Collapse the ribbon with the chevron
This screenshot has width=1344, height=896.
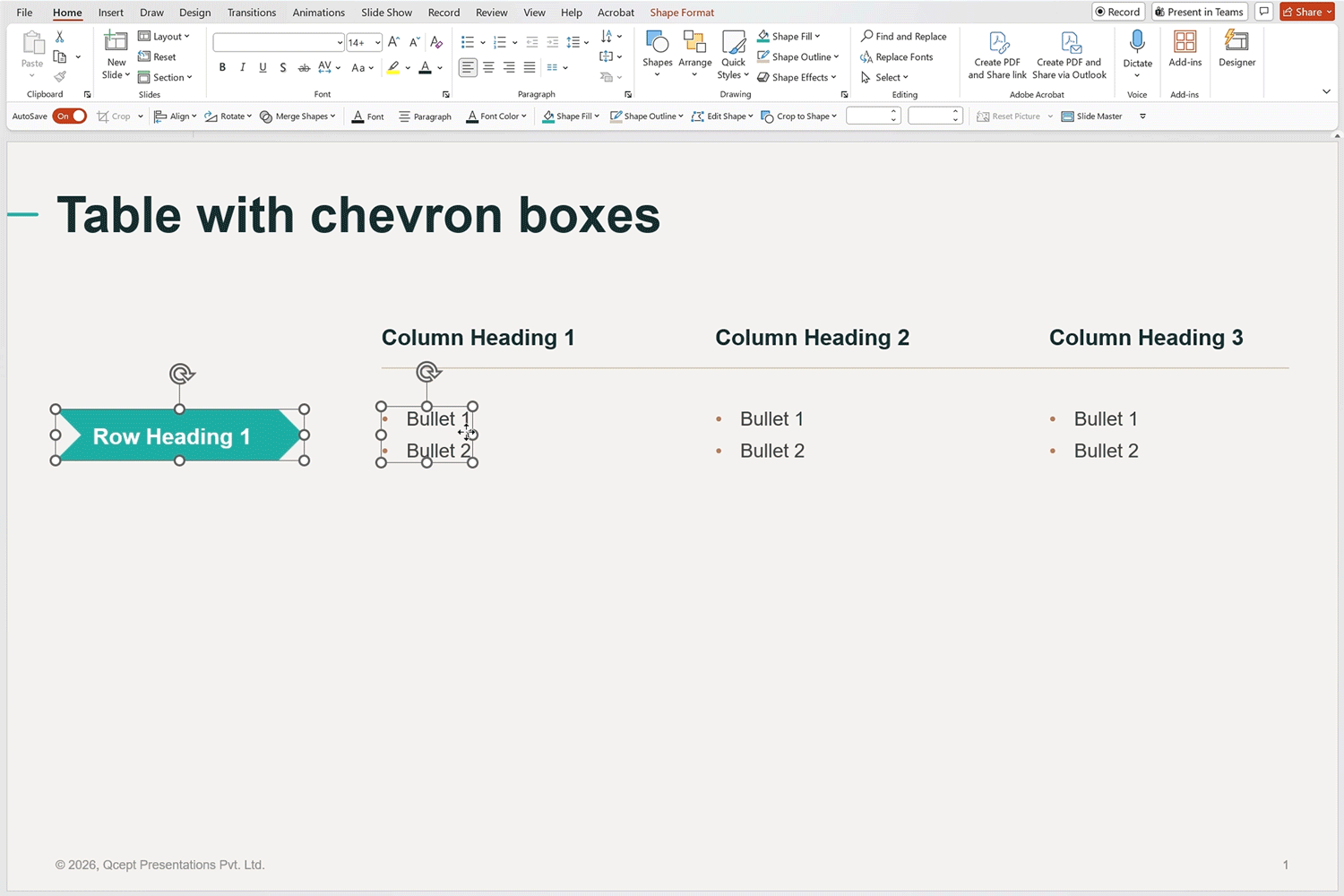pyautogui.click(x=1326, y=91)
